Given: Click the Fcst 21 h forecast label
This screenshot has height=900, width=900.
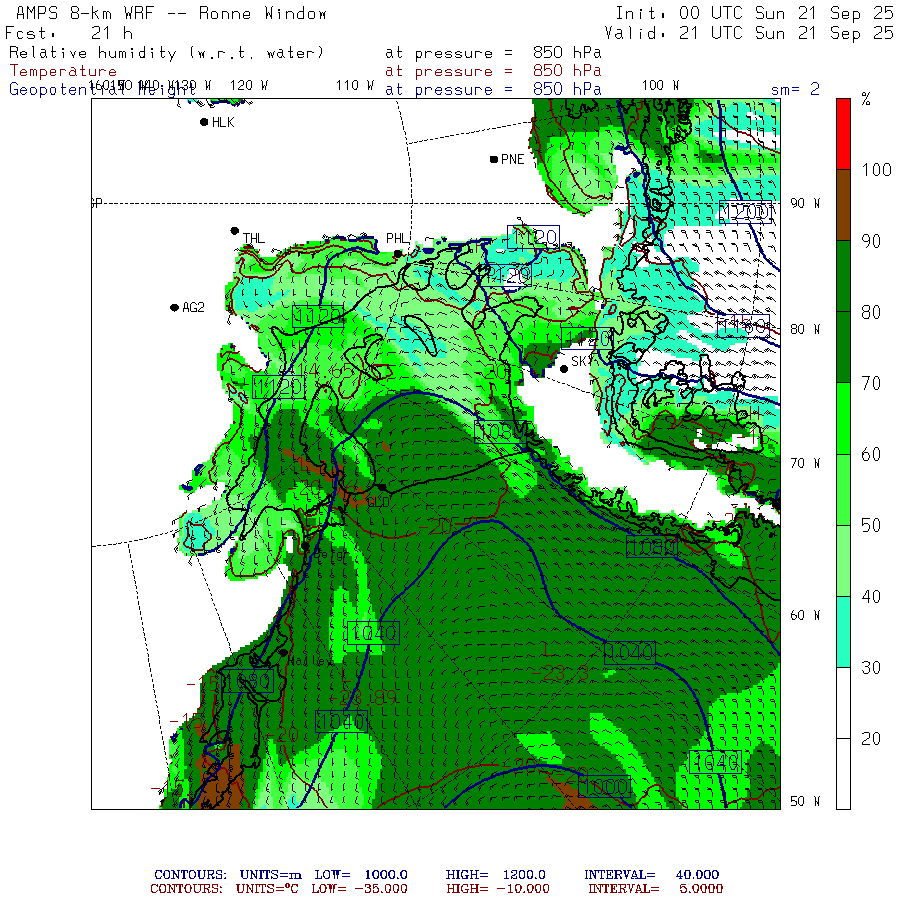Looking at the screenshot, I should [69, 33].
